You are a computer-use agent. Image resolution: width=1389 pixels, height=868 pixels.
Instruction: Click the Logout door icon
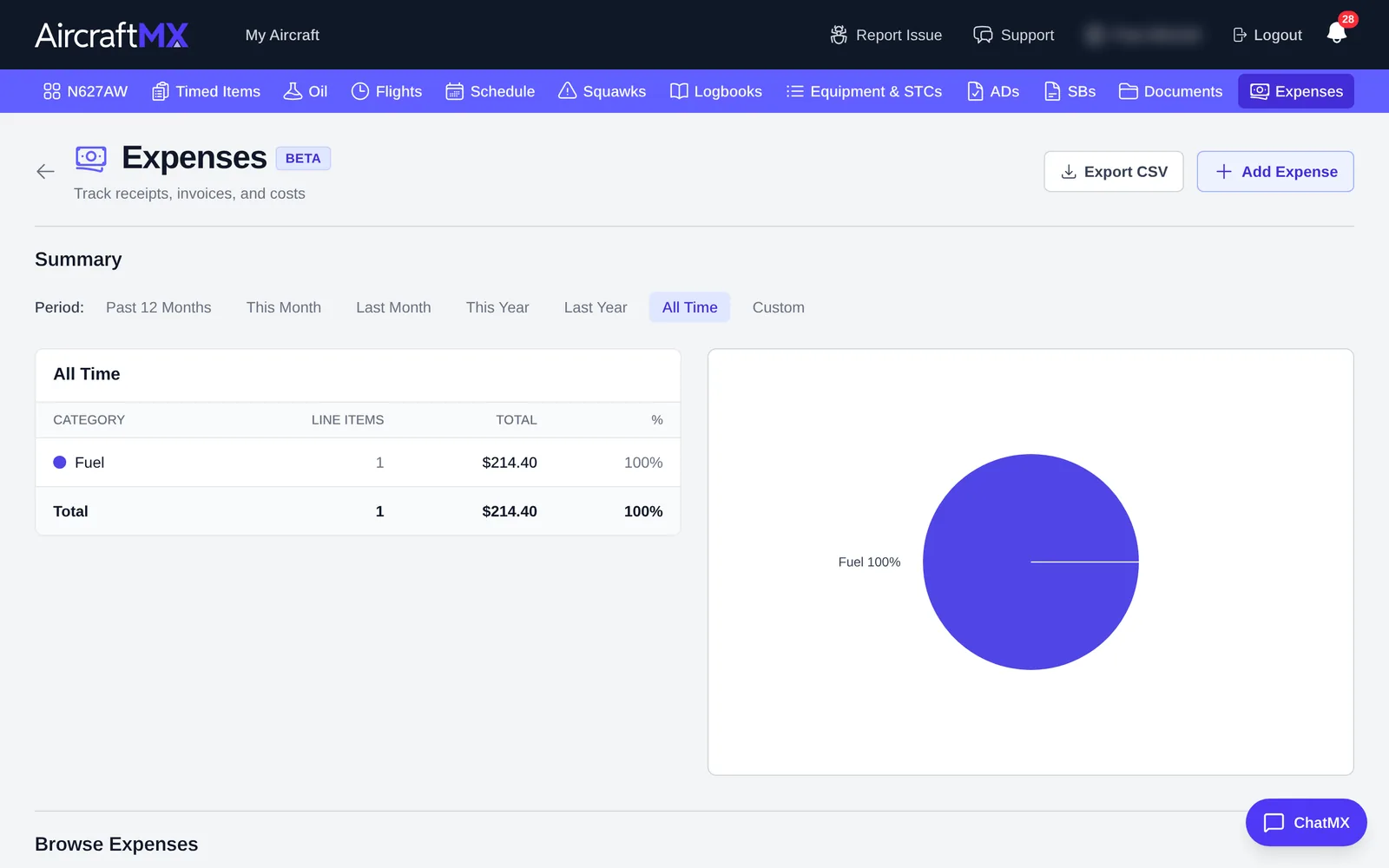click(x=1240, y=35)
